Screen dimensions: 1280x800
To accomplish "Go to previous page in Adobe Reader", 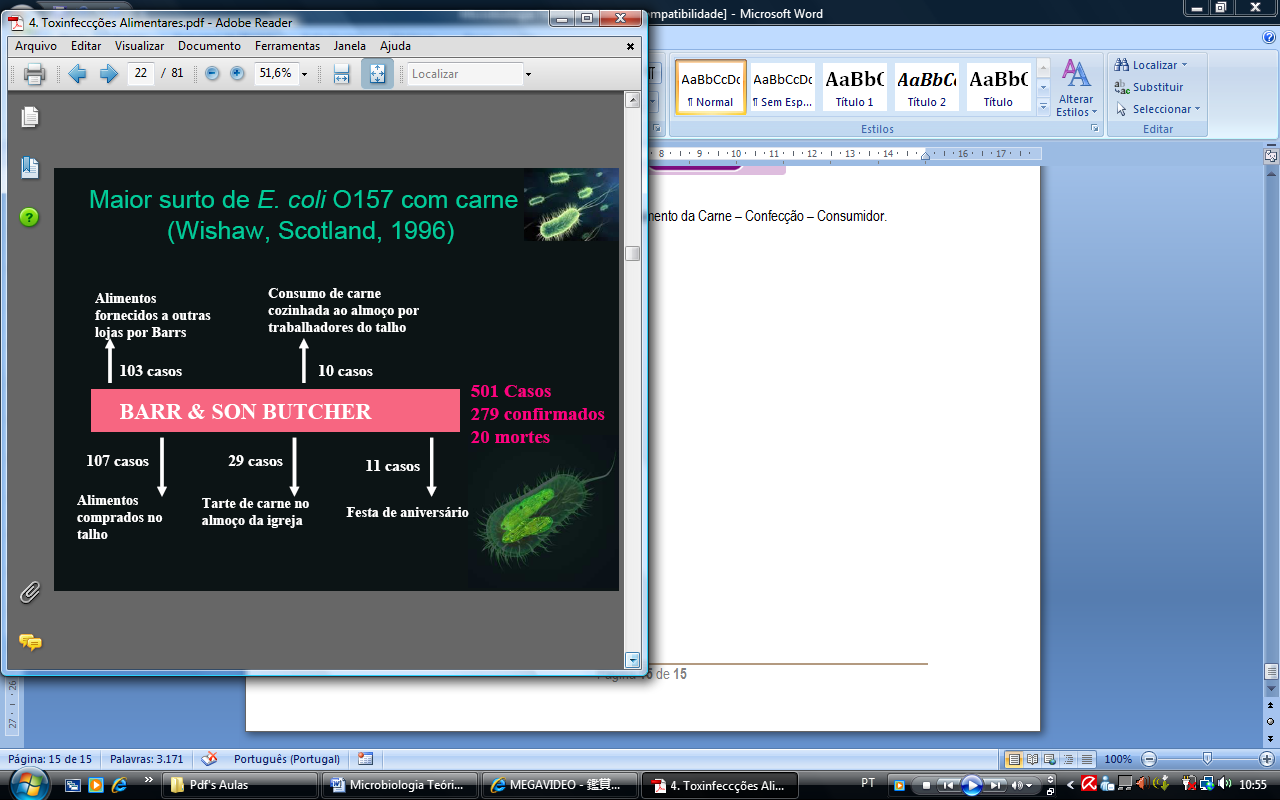I will [x=77, y=74].
